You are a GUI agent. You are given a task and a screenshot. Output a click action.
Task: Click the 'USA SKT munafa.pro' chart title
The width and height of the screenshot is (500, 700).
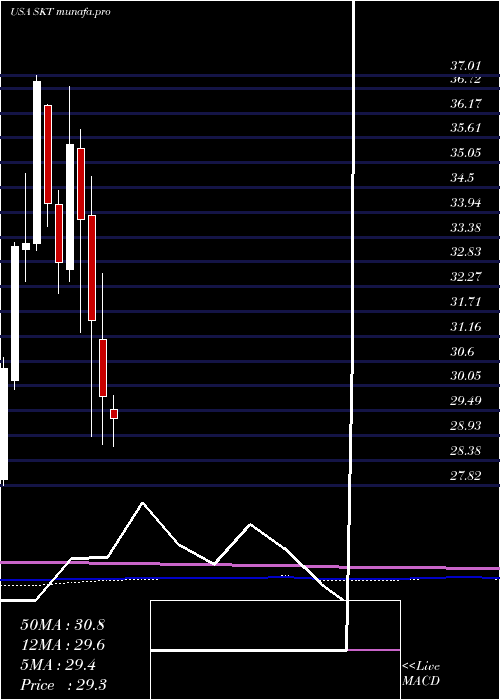(x=60, y=12)
